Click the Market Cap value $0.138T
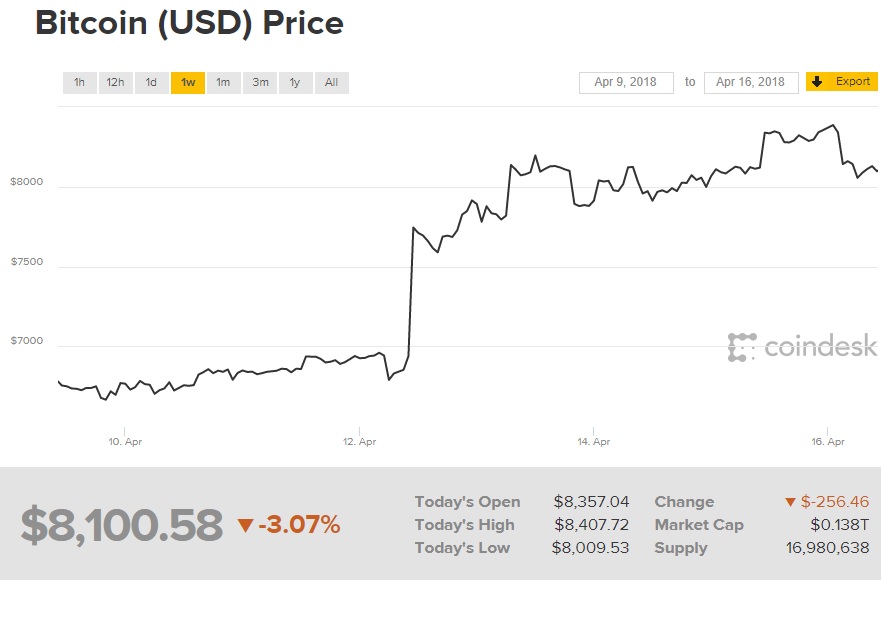881x620 pixels. point(840,525)
